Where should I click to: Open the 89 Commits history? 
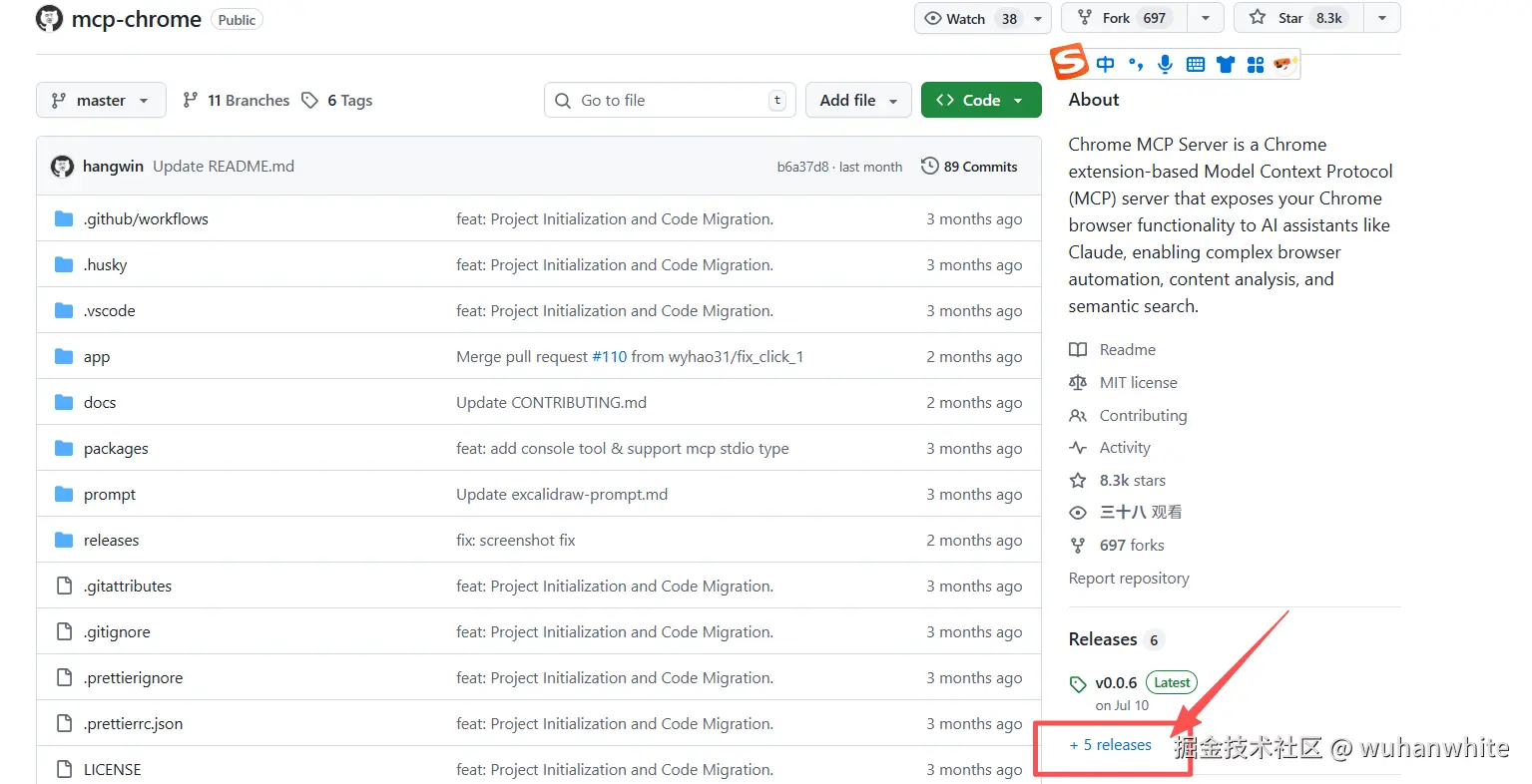point(969,167)
